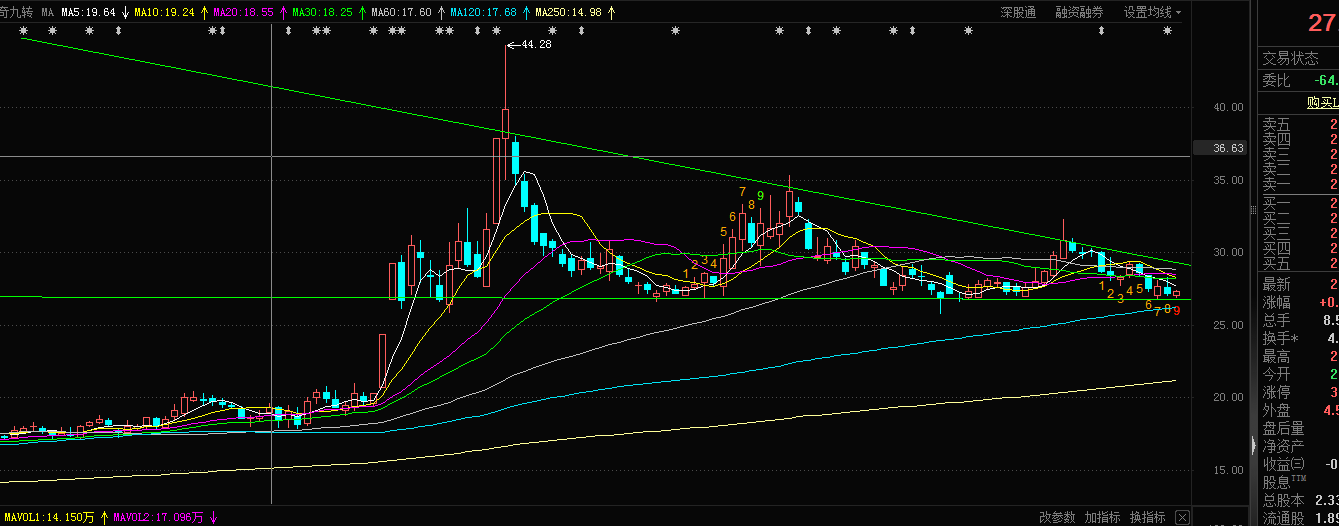Viewport: 1339px width, 526px height.
Task: Click the 奇九转 indicator name
Action: [17, 13]
